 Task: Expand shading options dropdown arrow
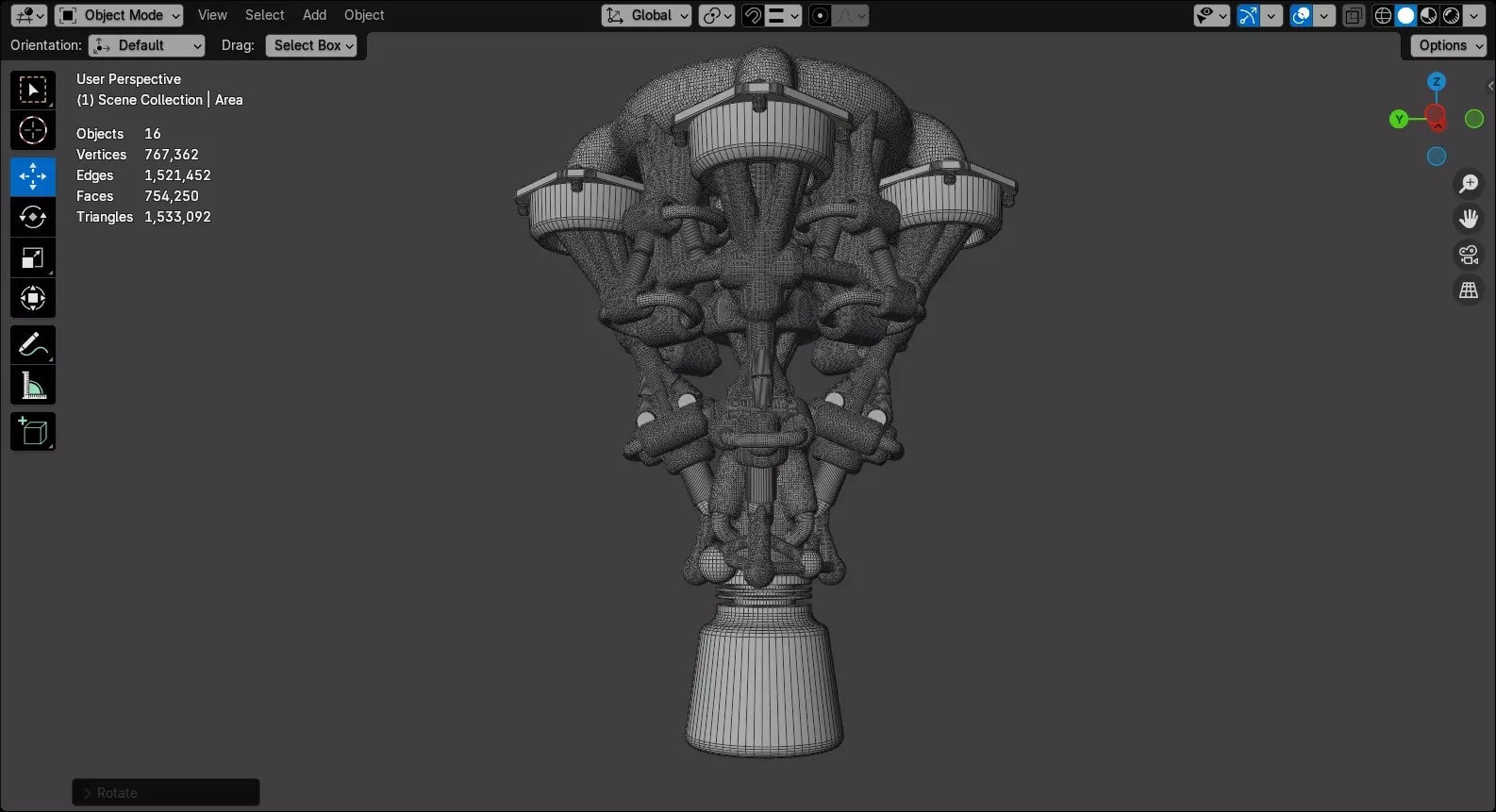pos(1474,15)
